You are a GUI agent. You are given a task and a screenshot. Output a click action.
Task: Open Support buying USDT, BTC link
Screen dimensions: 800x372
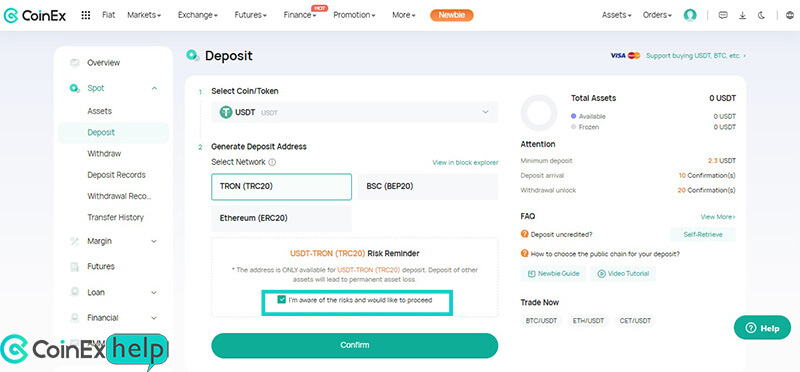pyautogui.click(x=696, y=56)
